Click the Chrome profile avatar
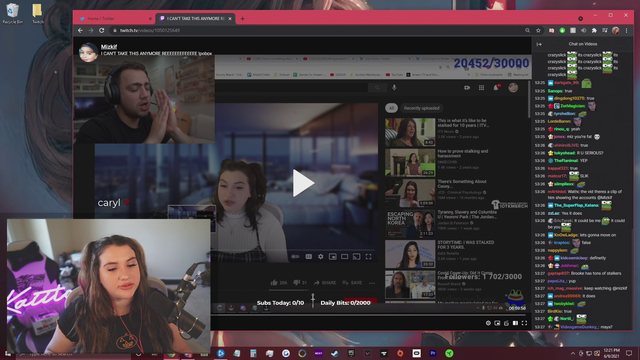 click(x=616, y=31)
